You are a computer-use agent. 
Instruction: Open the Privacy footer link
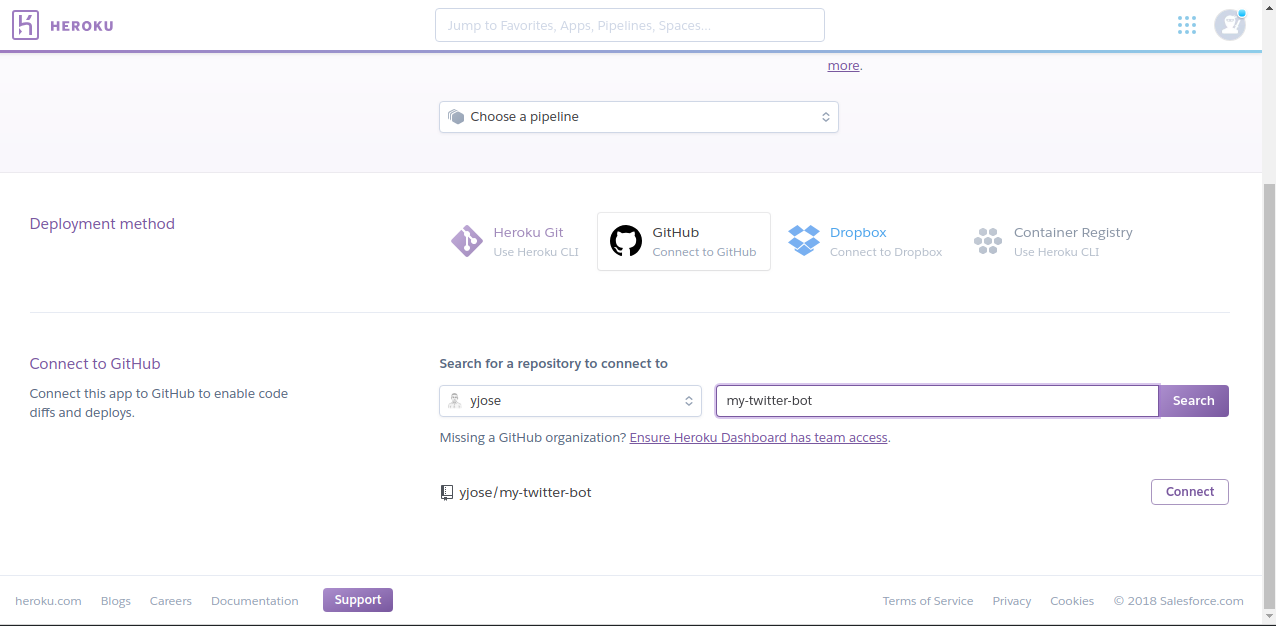(x=1012, y=601)
